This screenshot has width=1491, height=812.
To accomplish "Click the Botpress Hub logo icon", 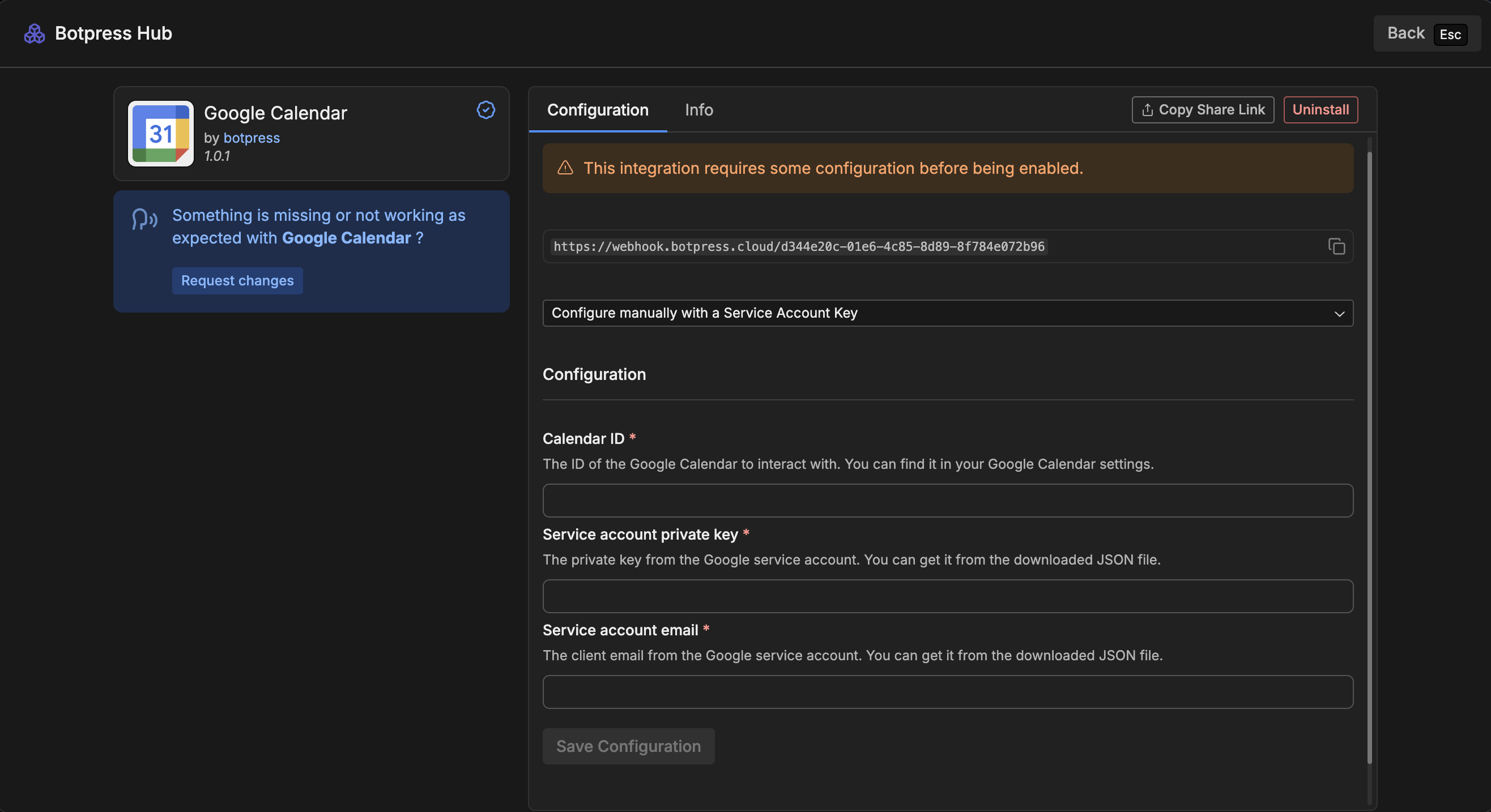I will point(34,33).
